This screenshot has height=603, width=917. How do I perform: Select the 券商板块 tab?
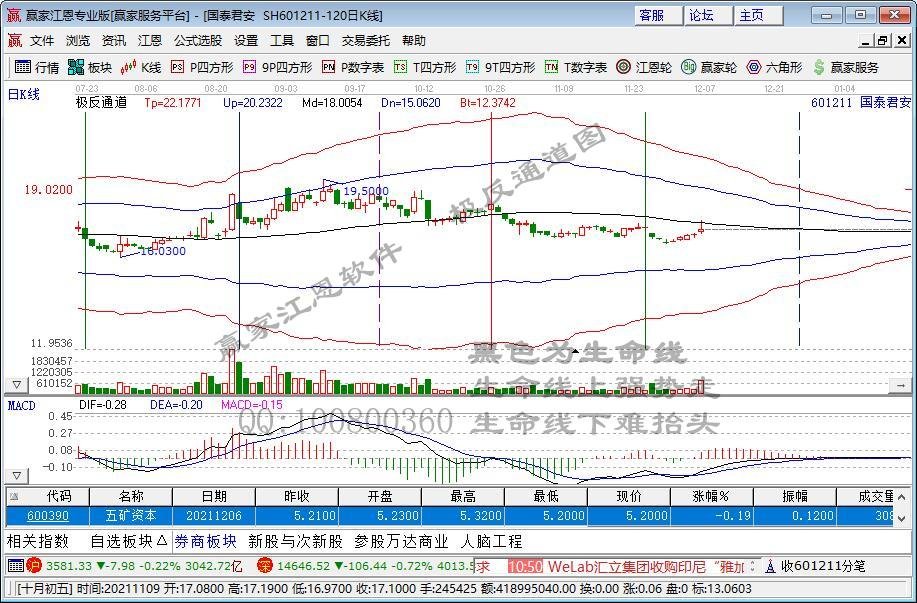point(205,541)
